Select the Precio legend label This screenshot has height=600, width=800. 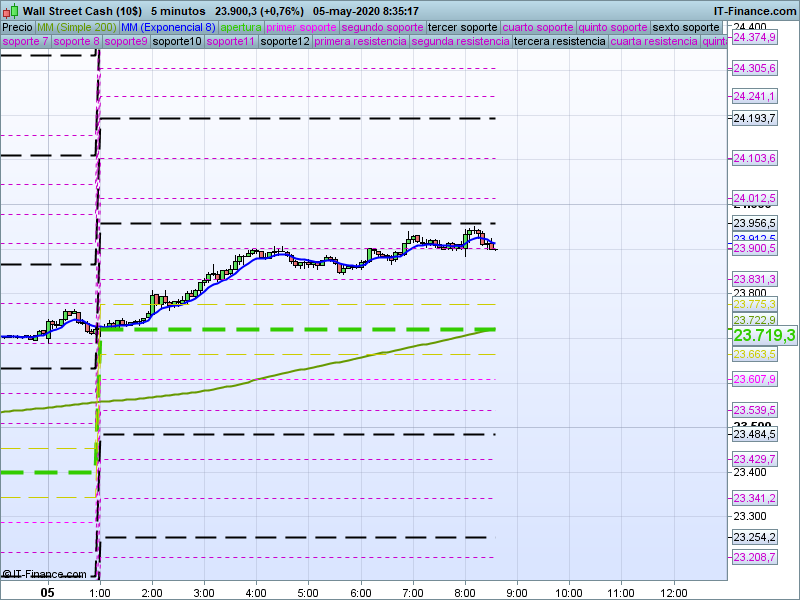tap(17, 27)
